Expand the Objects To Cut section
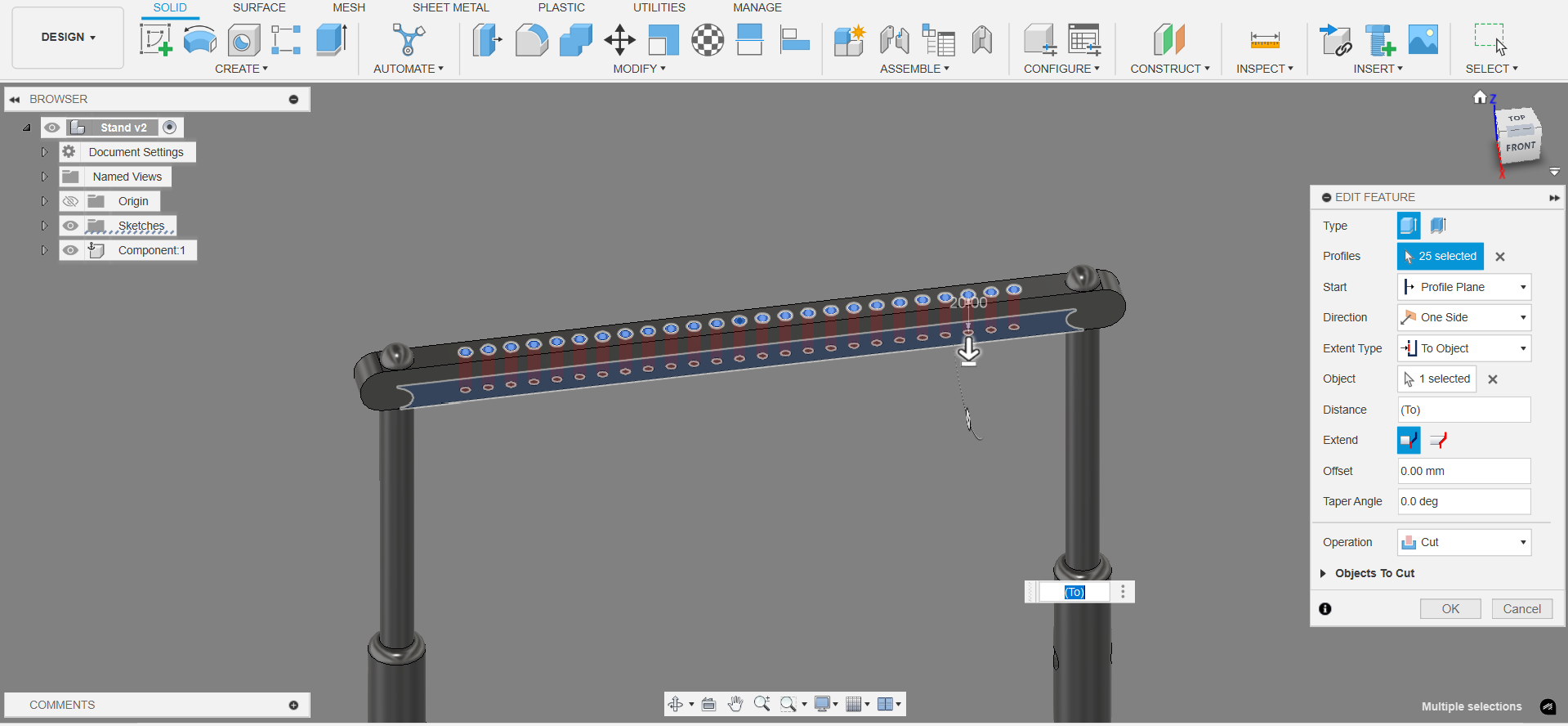Viewport: 1568px width, 726px height. (1323, 573)
